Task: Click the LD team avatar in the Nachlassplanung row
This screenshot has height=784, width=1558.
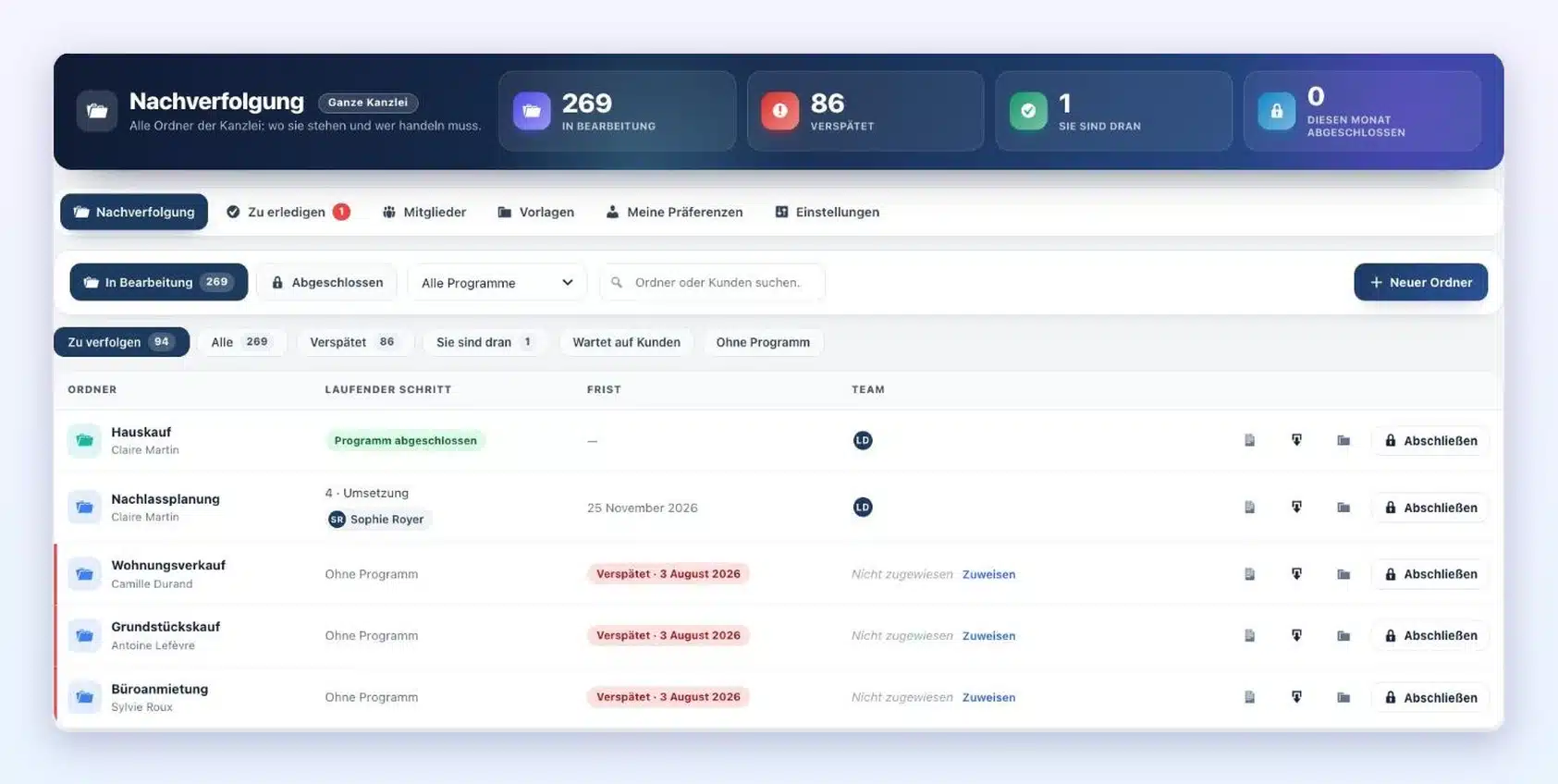Action: pos(863,507)
